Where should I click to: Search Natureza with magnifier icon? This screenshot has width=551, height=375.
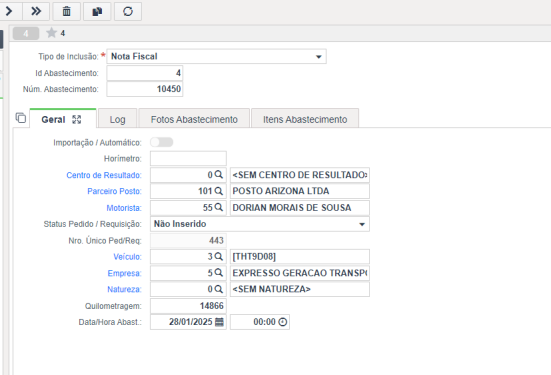click(x=219, y=289)
